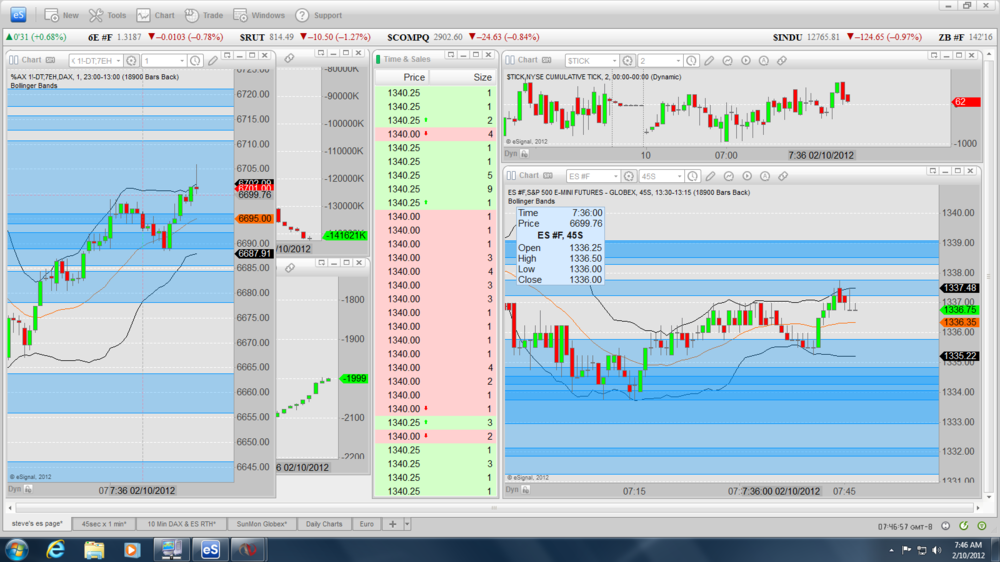Expand the DAX chart symbol dropdown

click(x=118, y=61)
